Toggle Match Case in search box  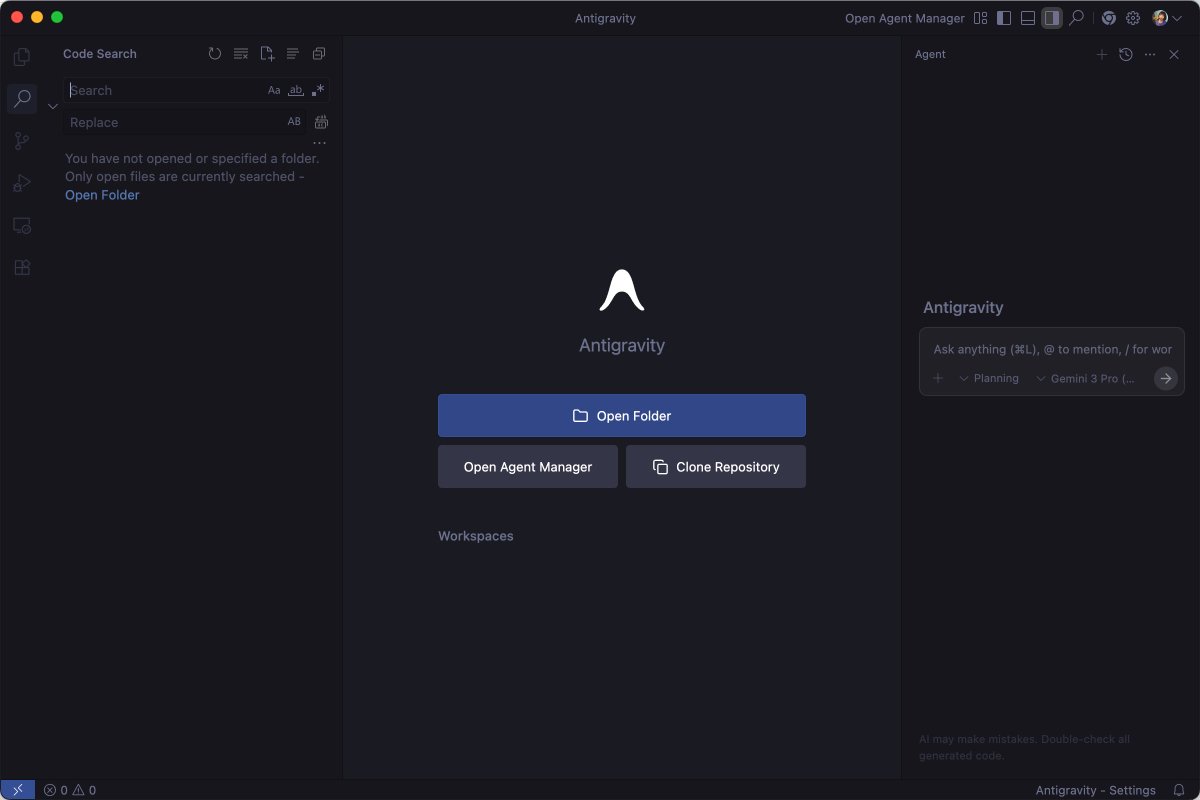pos(274,90)
